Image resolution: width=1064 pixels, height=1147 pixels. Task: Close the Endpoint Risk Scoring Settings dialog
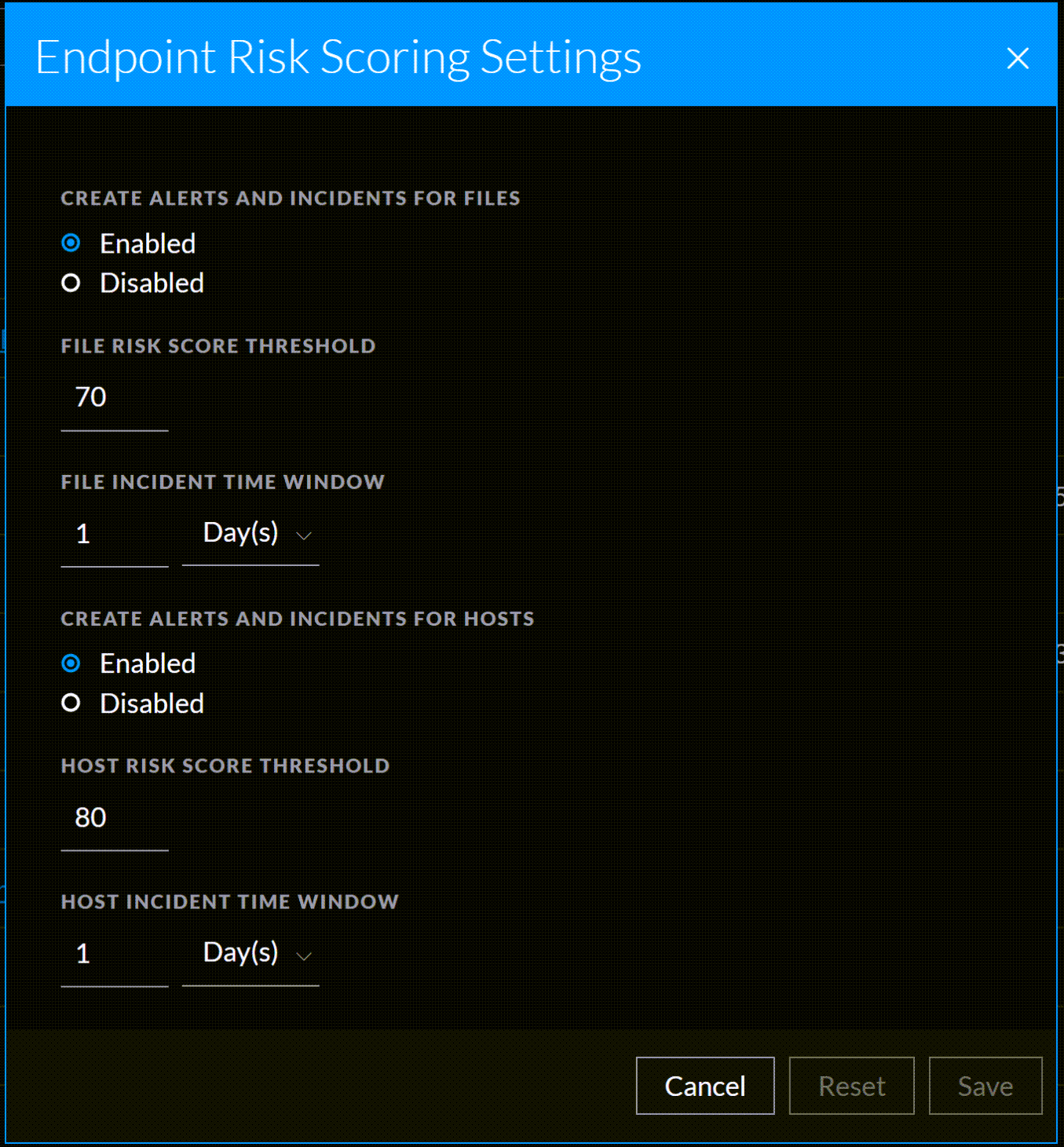click(1018, 58)
